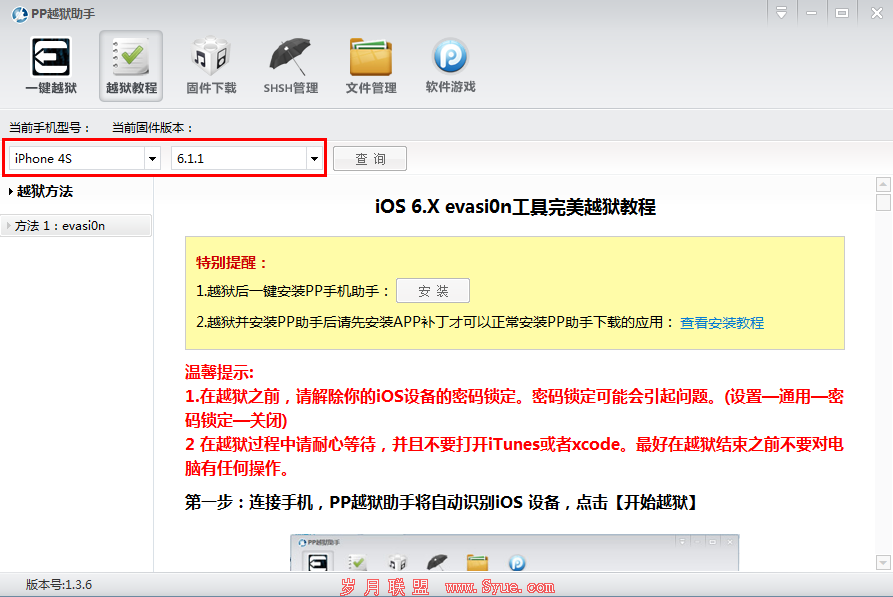Minimize the PP越狱助手 window

(x=812, y=13)
